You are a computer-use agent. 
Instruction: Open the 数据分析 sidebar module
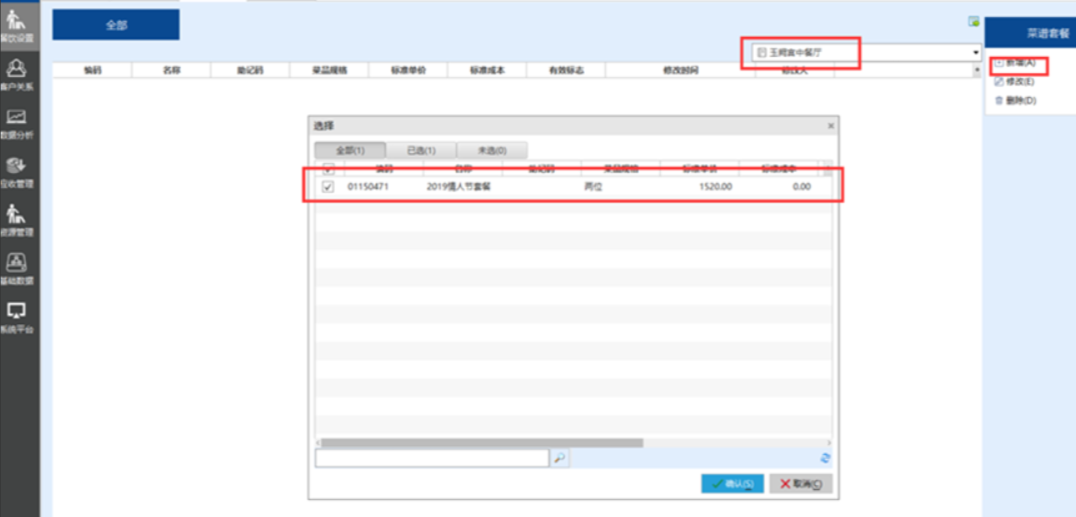pos(18,122)
